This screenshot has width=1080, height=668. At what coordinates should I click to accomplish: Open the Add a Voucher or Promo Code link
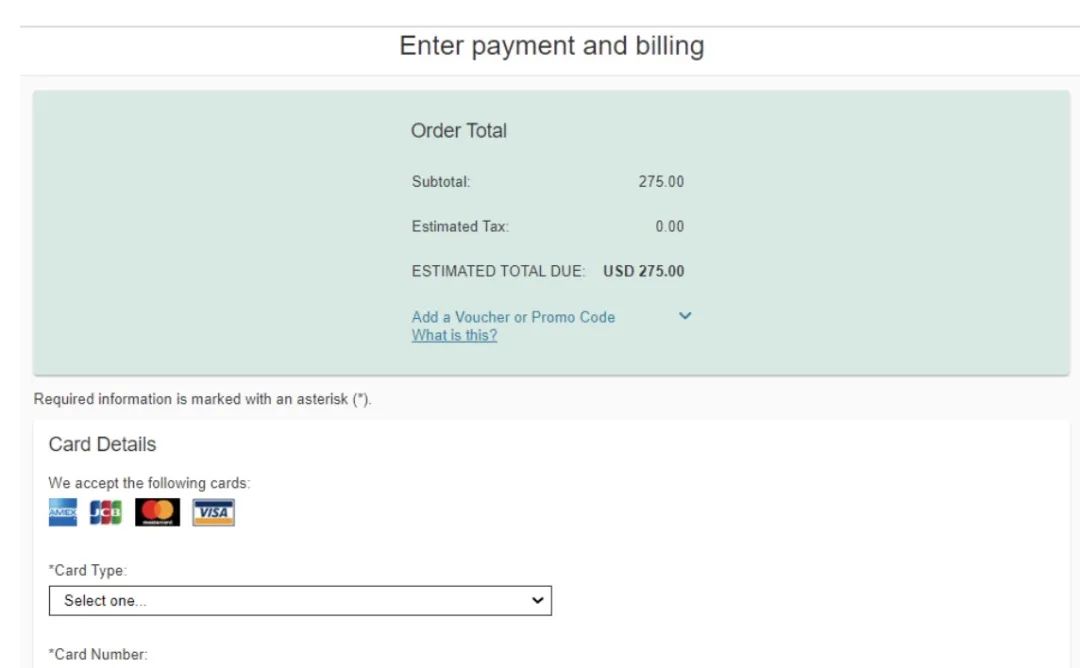pos(513,317)
